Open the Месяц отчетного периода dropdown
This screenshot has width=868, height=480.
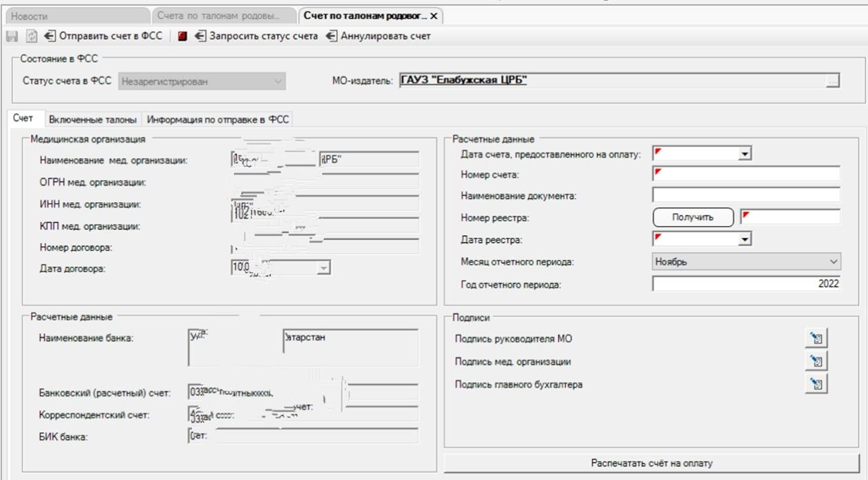coord(746,261)
